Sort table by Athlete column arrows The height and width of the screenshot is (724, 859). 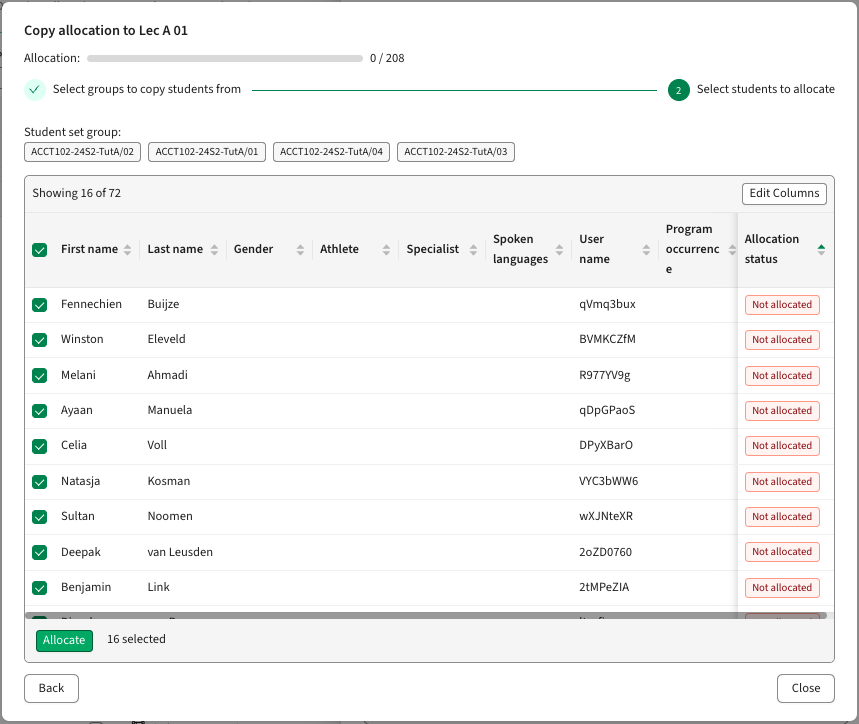pos(386,250)
